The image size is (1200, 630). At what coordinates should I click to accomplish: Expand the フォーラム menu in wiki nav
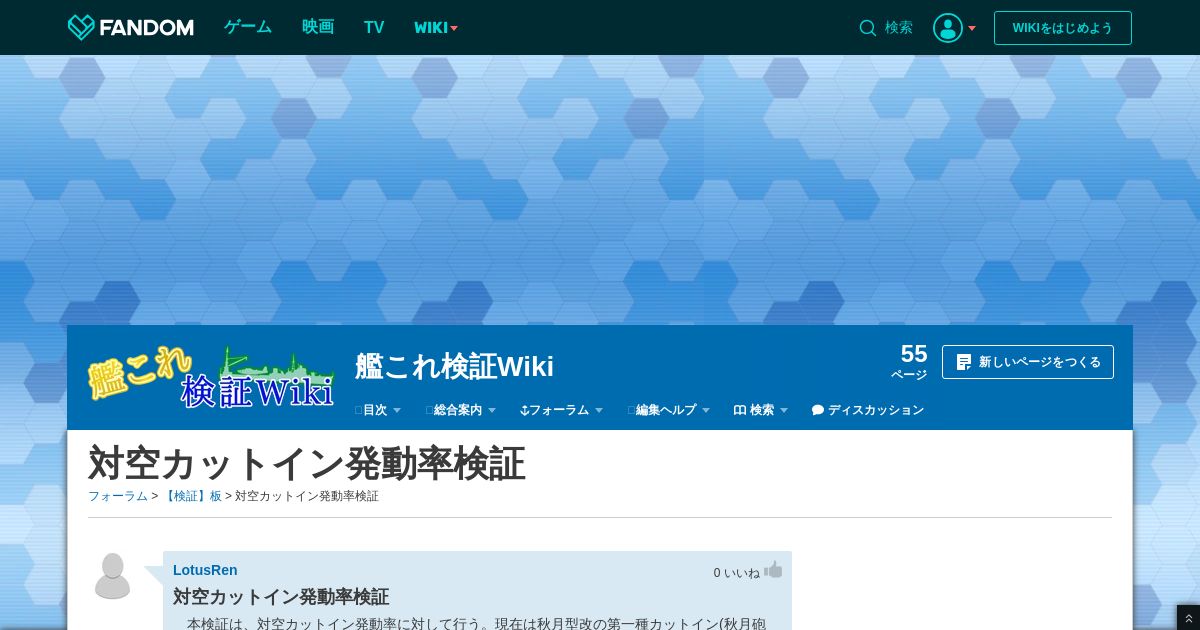562,410
